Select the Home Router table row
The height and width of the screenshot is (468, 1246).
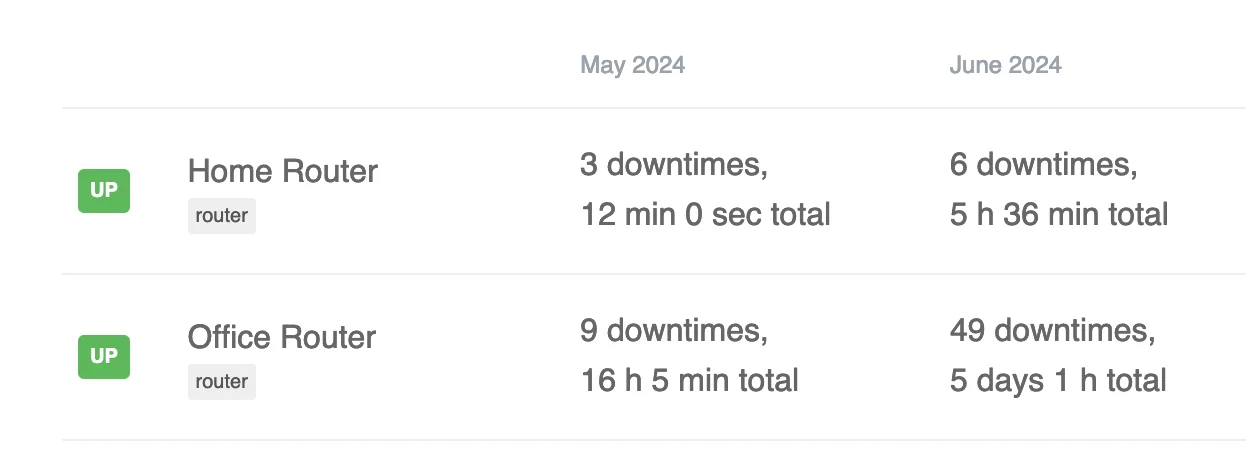point(450,191)
